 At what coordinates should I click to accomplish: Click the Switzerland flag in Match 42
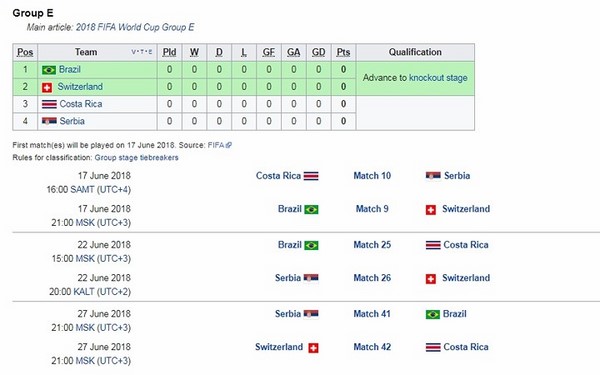pyautogui.click(x=313, y=348)
